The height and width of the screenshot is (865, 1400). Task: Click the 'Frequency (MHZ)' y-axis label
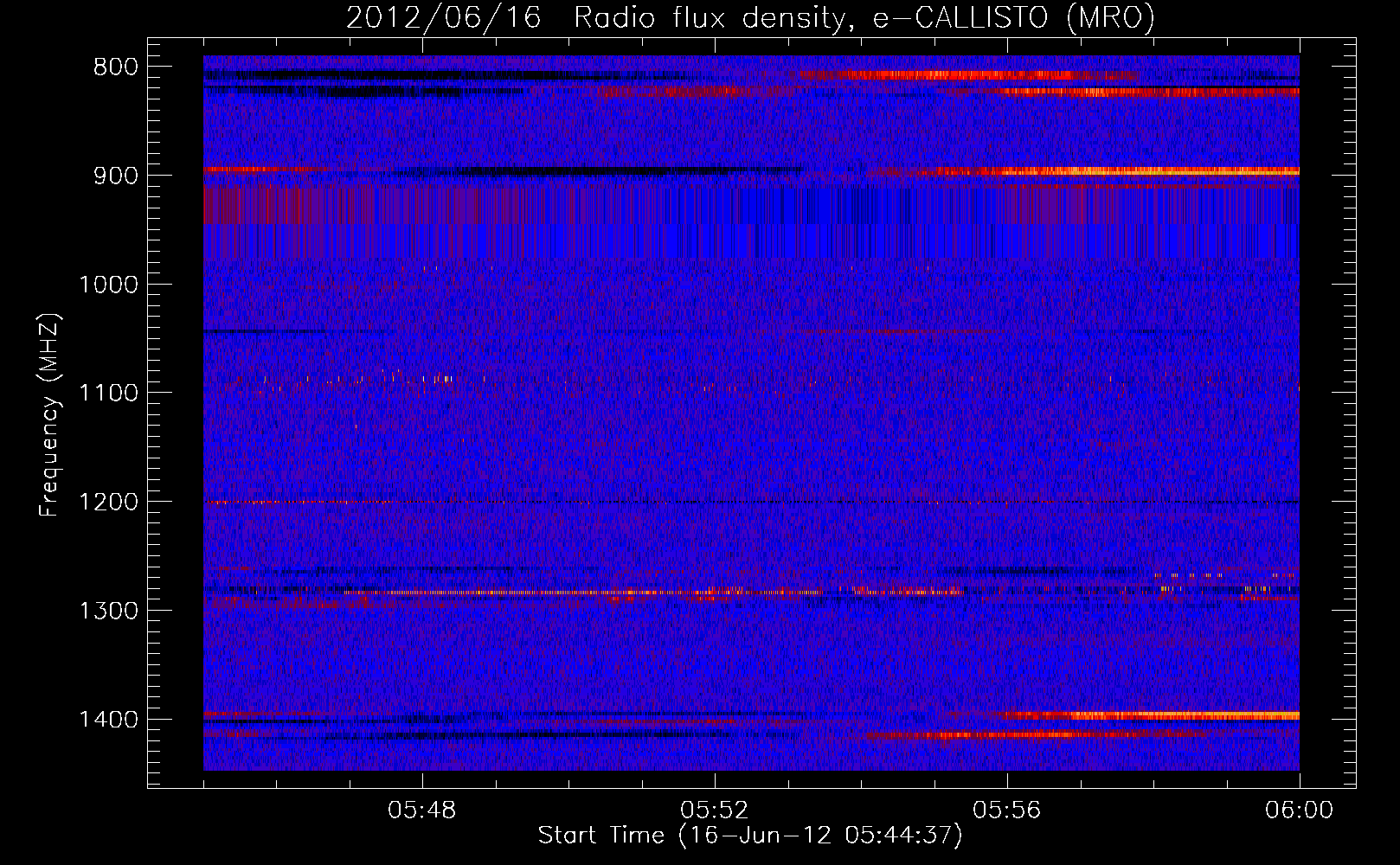click(x=49, y=415)
